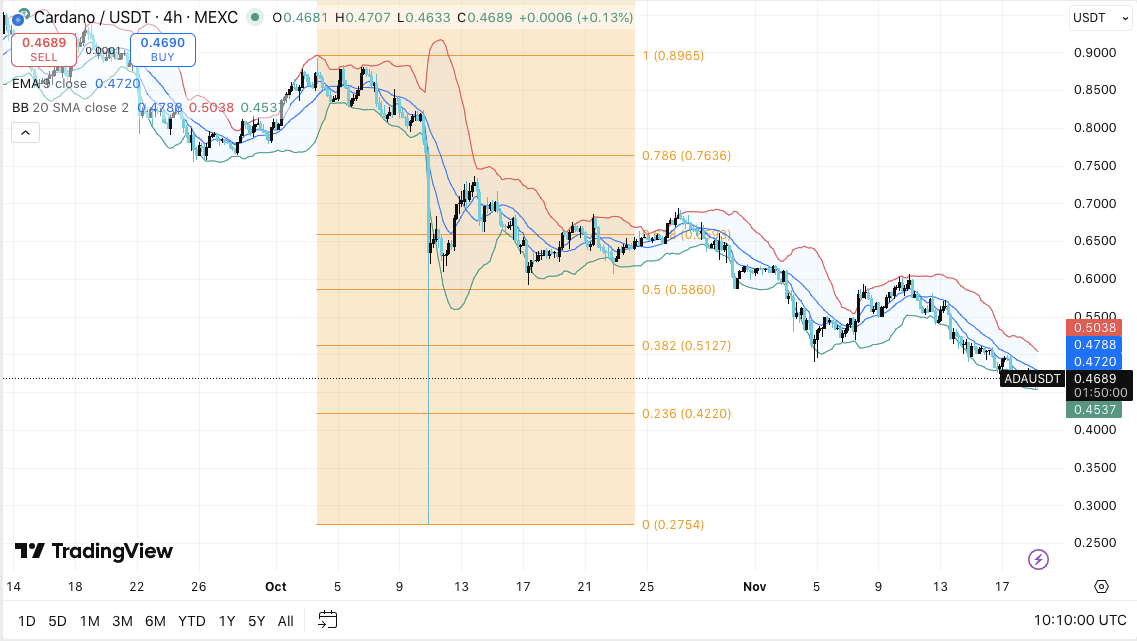Open the Go to date calendar icon

point(328,621)
